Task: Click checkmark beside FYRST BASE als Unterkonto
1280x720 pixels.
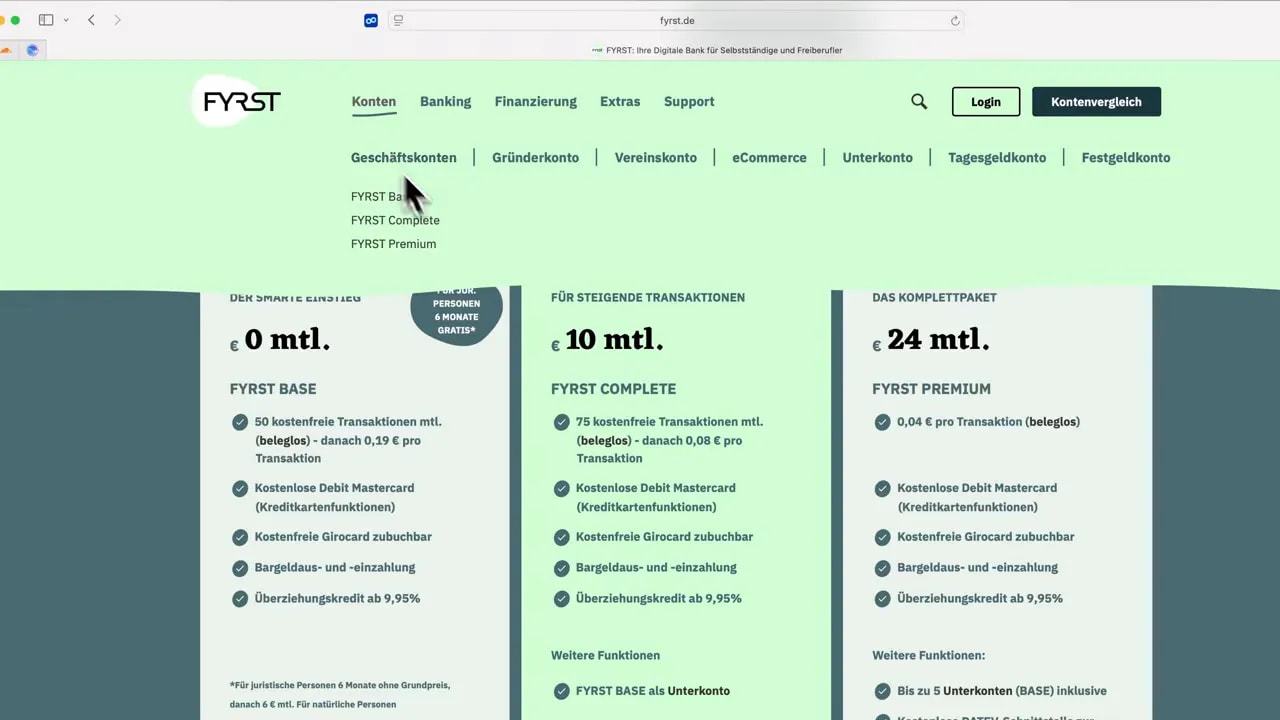Action: [561, 691]
